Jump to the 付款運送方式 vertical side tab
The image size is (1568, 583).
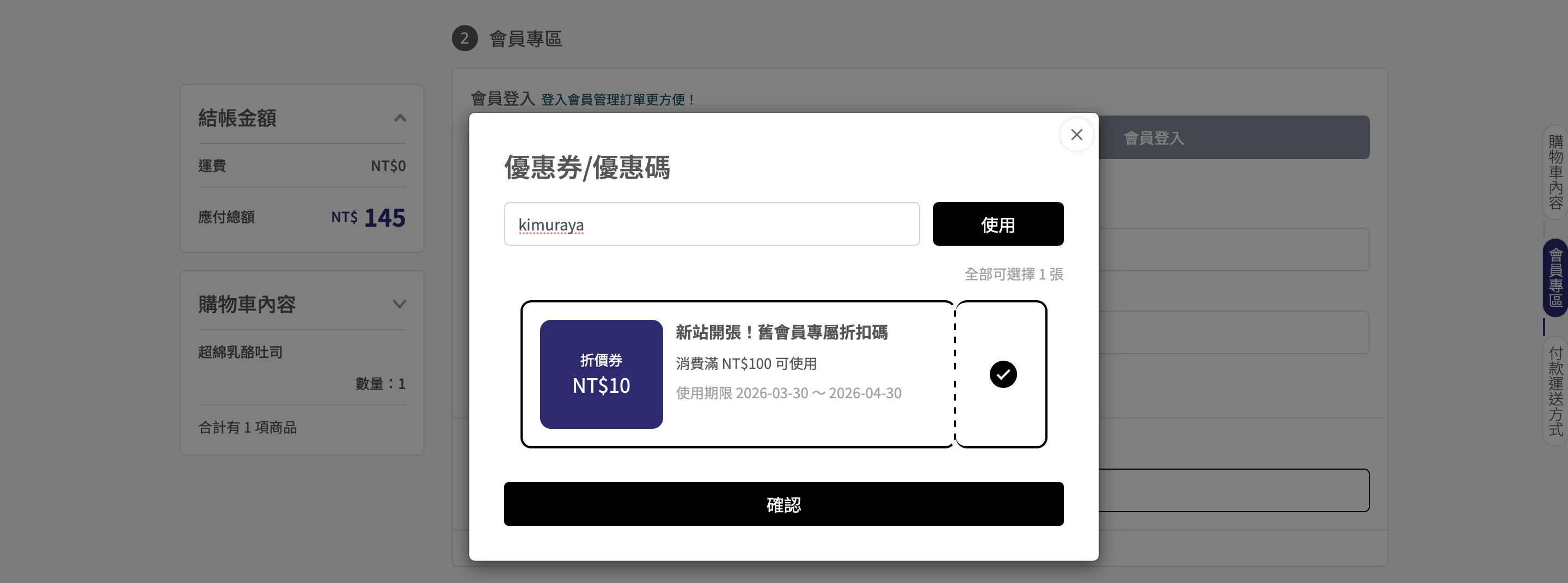1555,391
